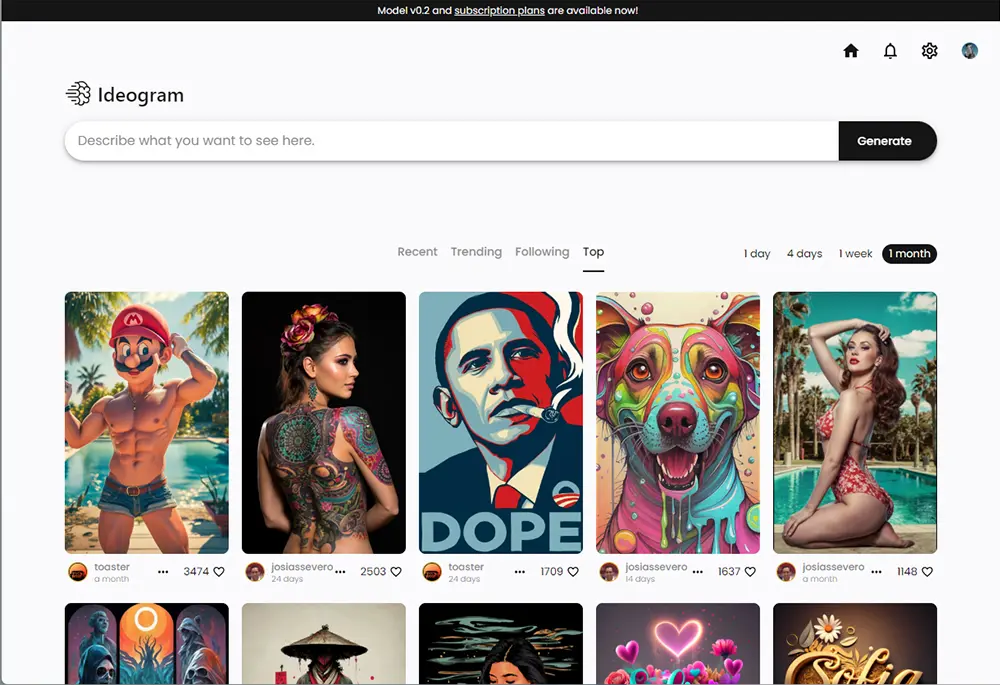This screenshot has width=1000, height=685.
Task: Filter top images by 1 day
Action: pos(757,254)
